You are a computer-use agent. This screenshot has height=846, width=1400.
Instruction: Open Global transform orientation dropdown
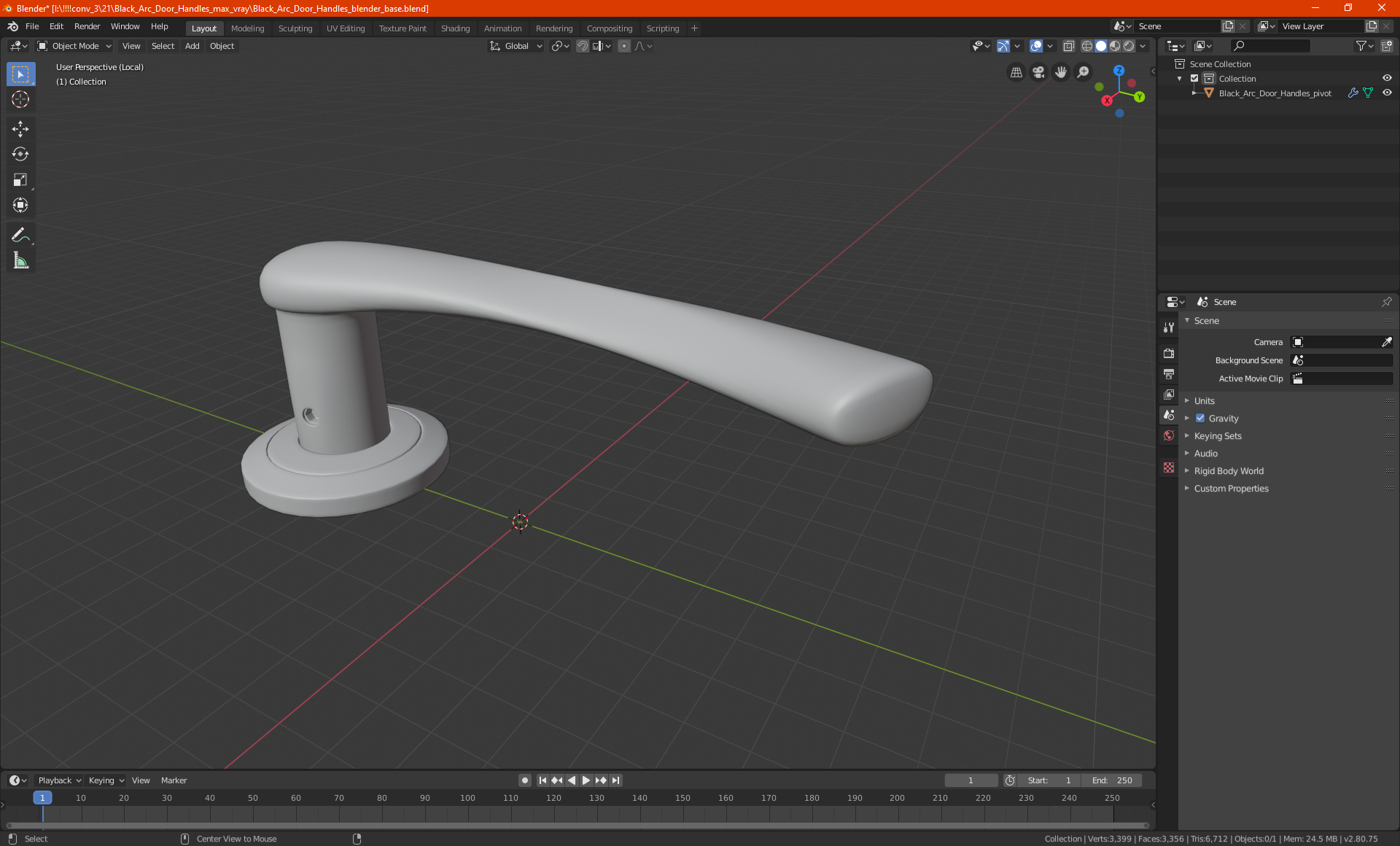pyautogui.click(x=516, y=46)
